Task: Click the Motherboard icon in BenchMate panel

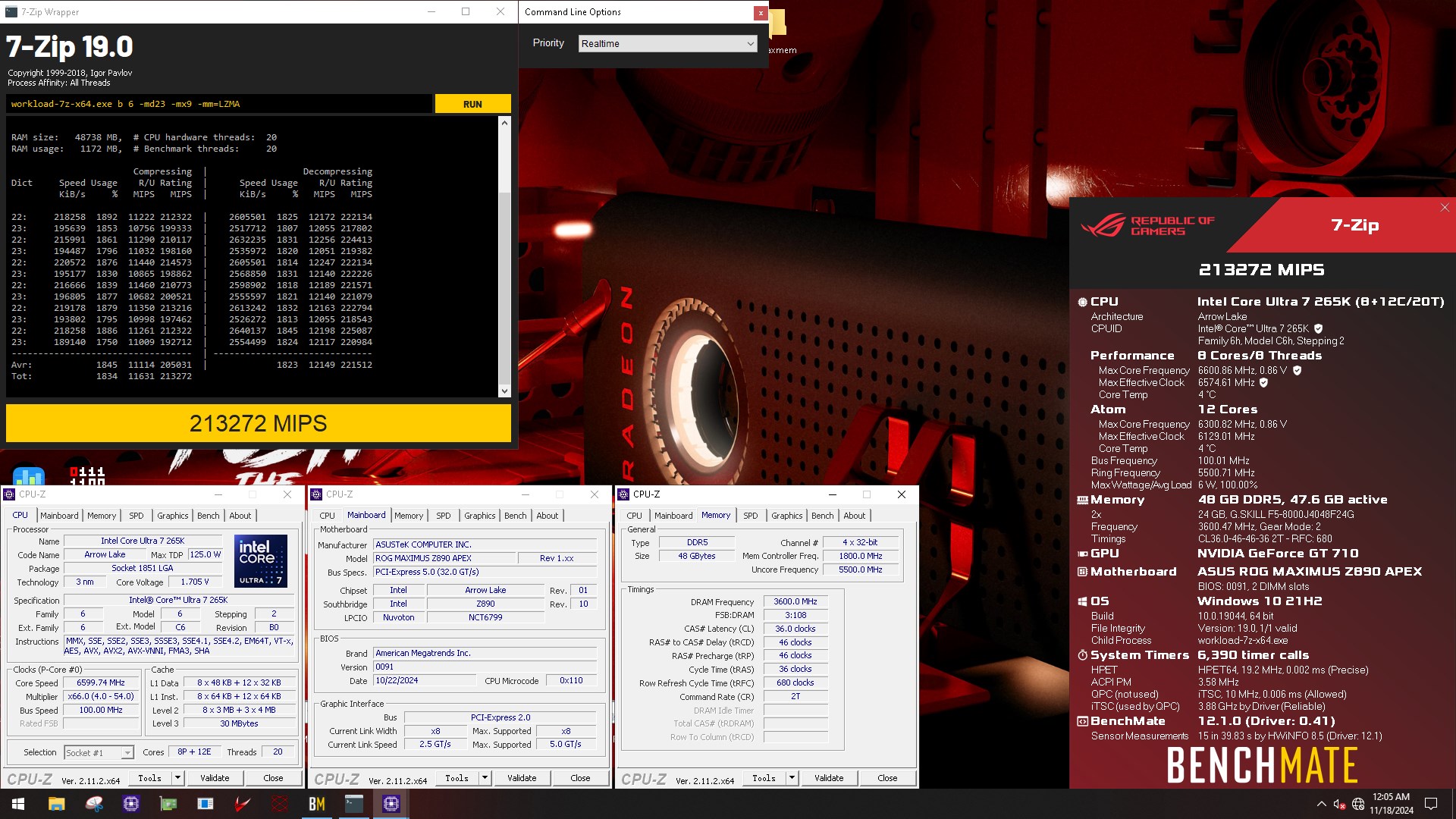Action: point(1082,572)
